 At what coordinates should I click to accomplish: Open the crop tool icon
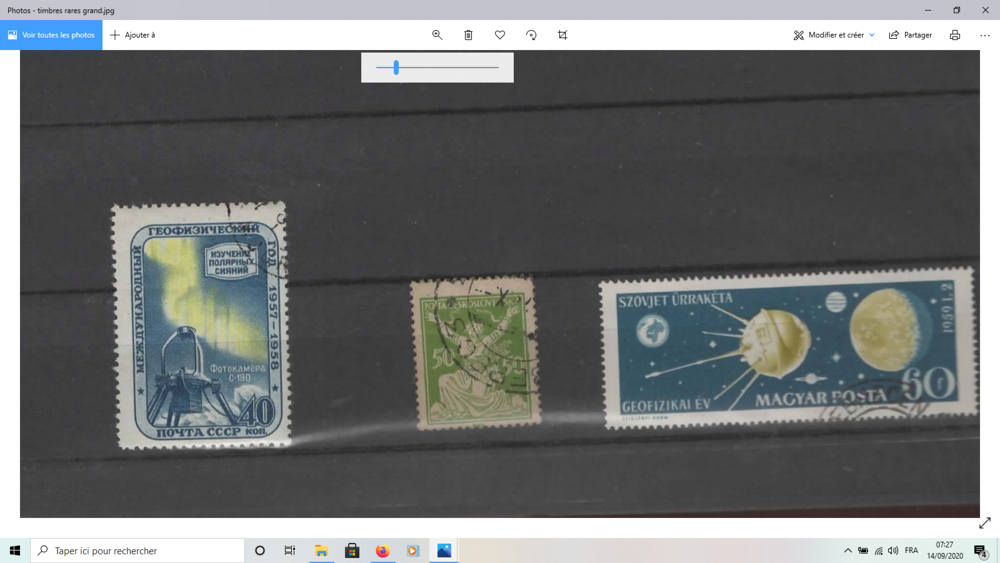562,35
